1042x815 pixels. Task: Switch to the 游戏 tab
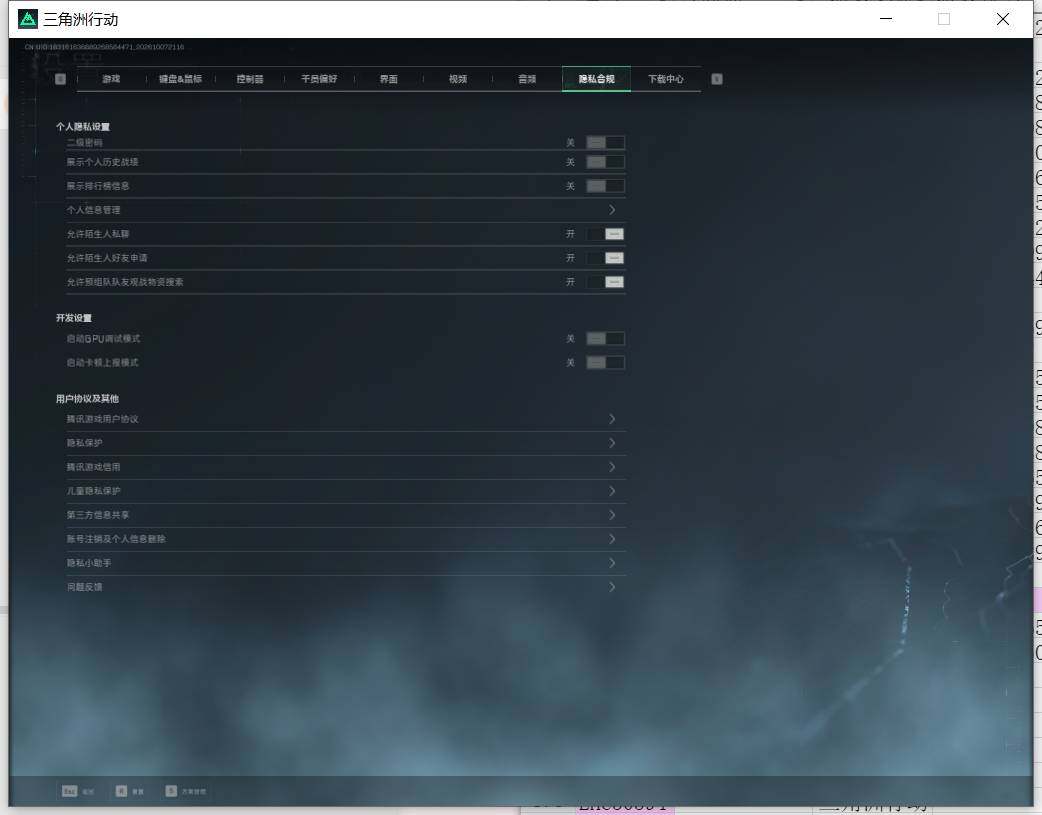111,79
